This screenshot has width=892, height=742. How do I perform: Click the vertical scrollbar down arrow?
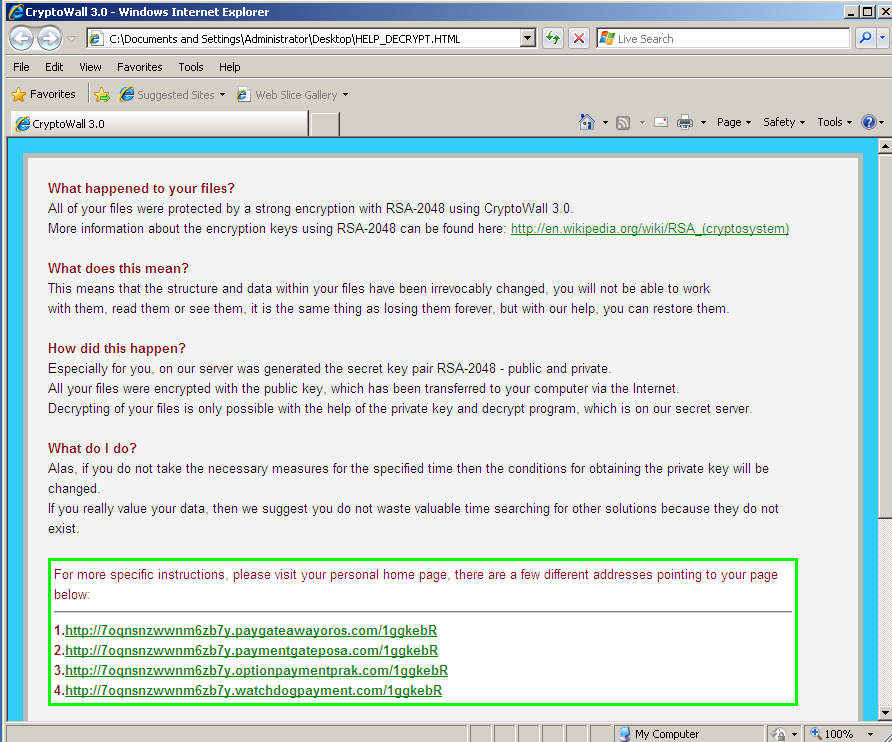coord(885,712)
